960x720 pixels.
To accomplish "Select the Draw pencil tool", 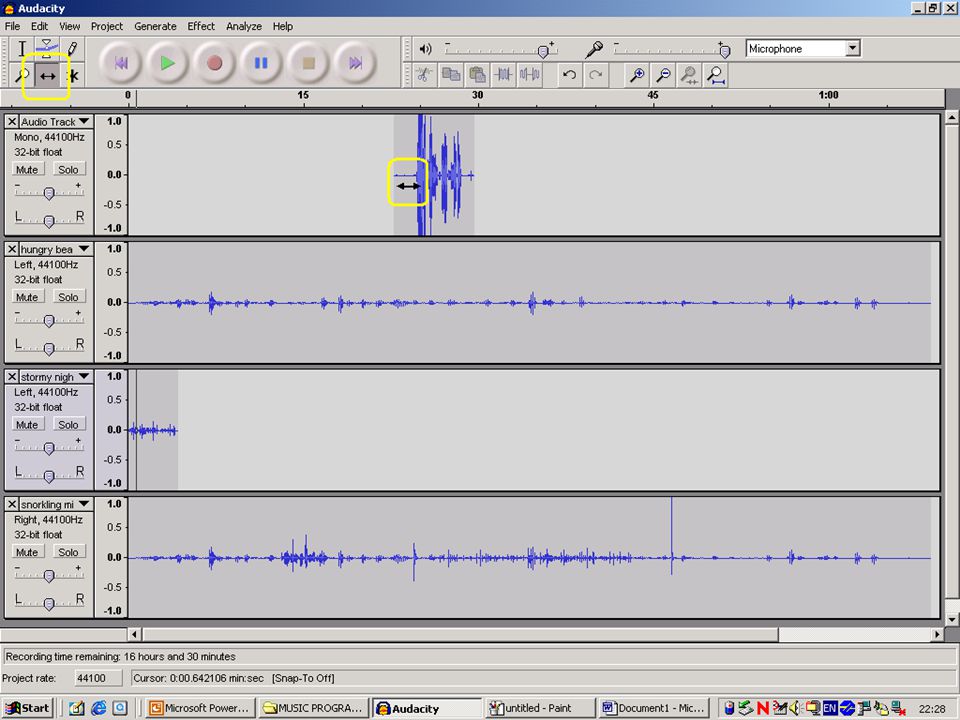I will pos(72,48).
